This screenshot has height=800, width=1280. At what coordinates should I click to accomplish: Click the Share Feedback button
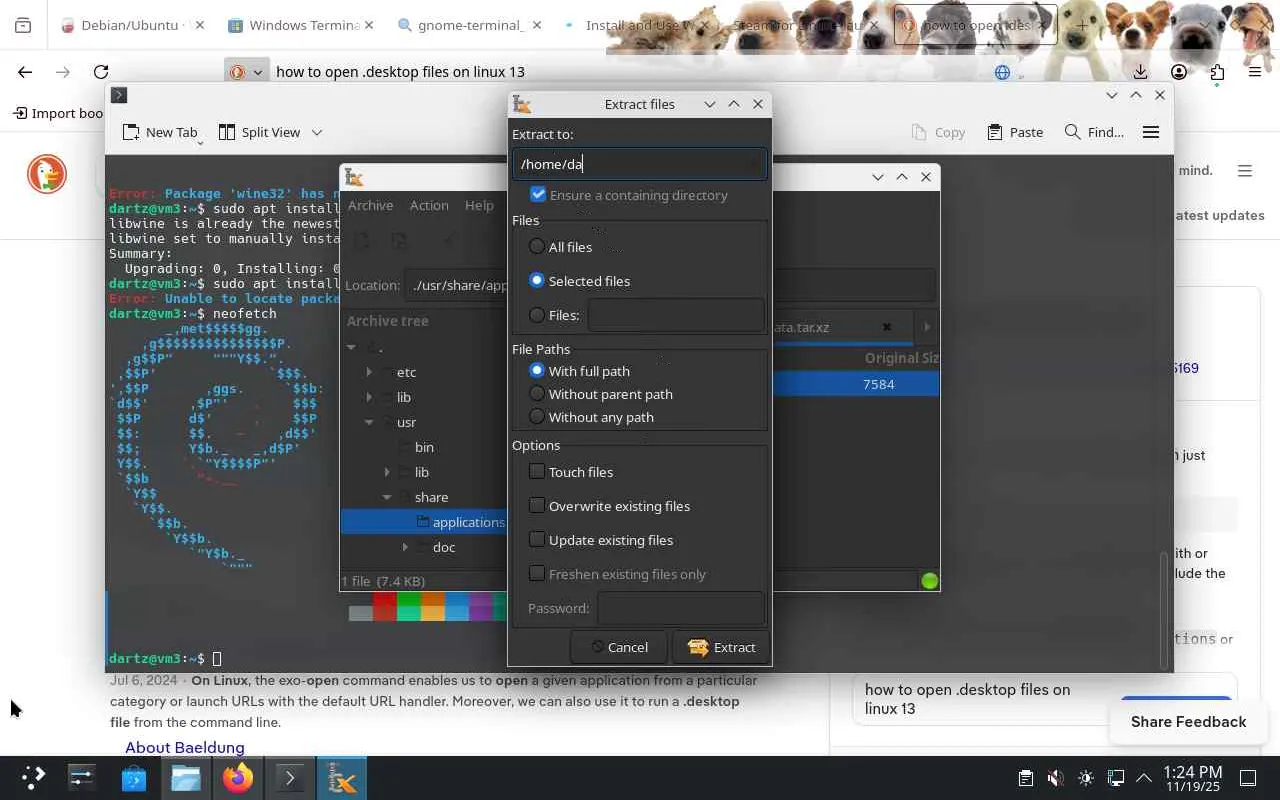1188,722
